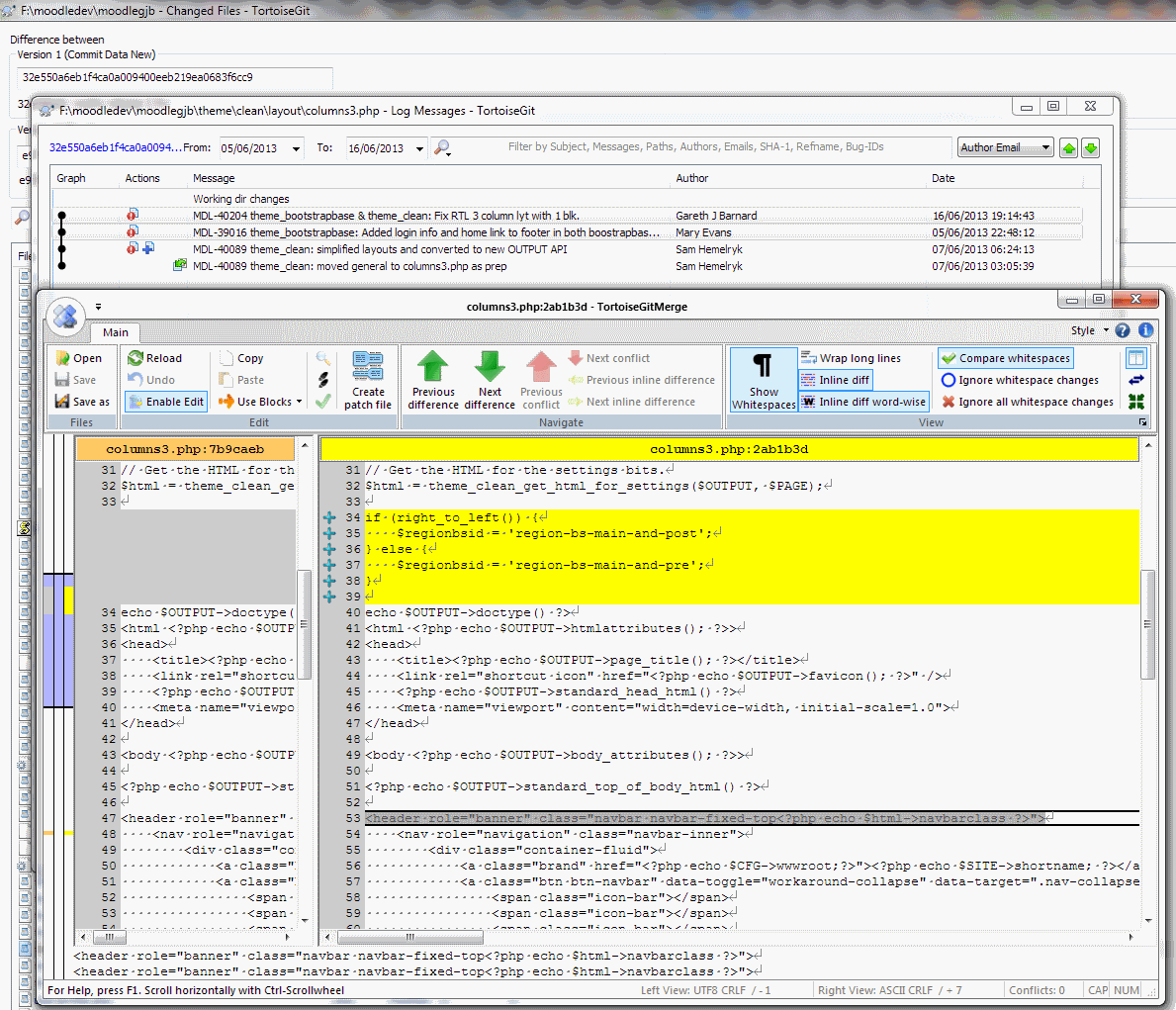Click Previous inline difference
This screenshot has height=1010, width=1176.
[x=641, y=381]
